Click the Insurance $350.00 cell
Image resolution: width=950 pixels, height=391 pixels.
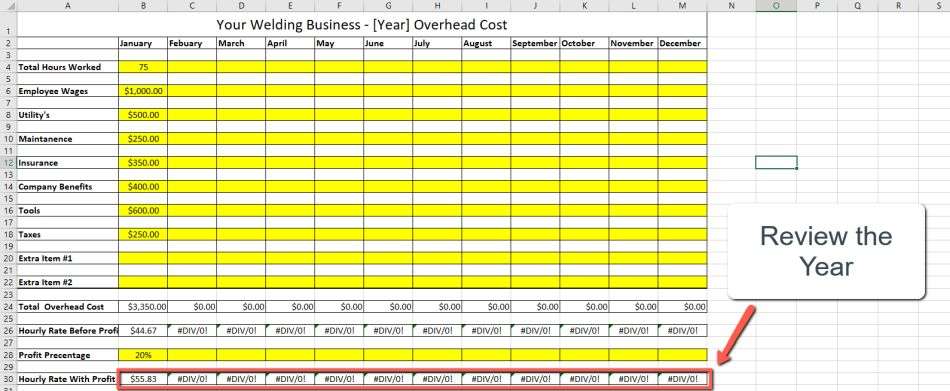click(x=143, y=163)
